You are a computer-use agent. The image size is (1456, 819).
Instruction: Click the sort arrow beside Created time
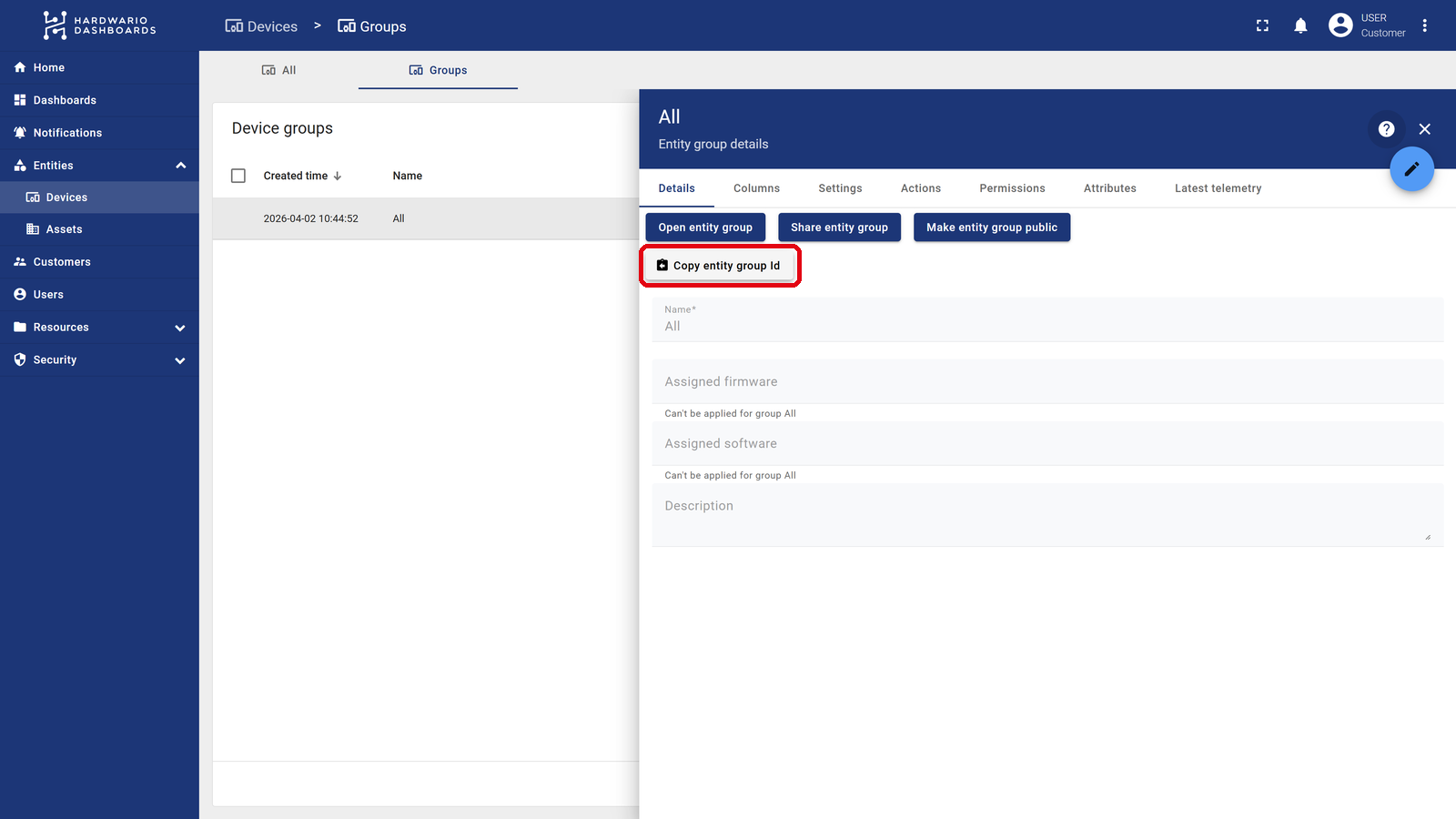coord(338,176)
